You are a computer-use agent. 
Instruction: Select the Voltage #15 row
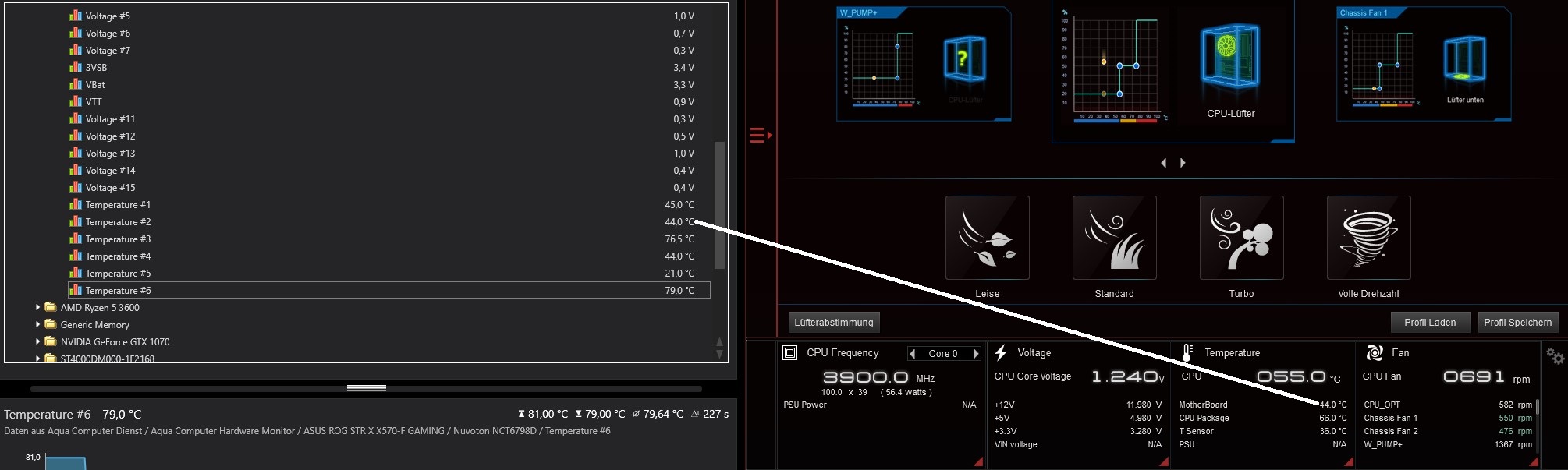(389, 187)
